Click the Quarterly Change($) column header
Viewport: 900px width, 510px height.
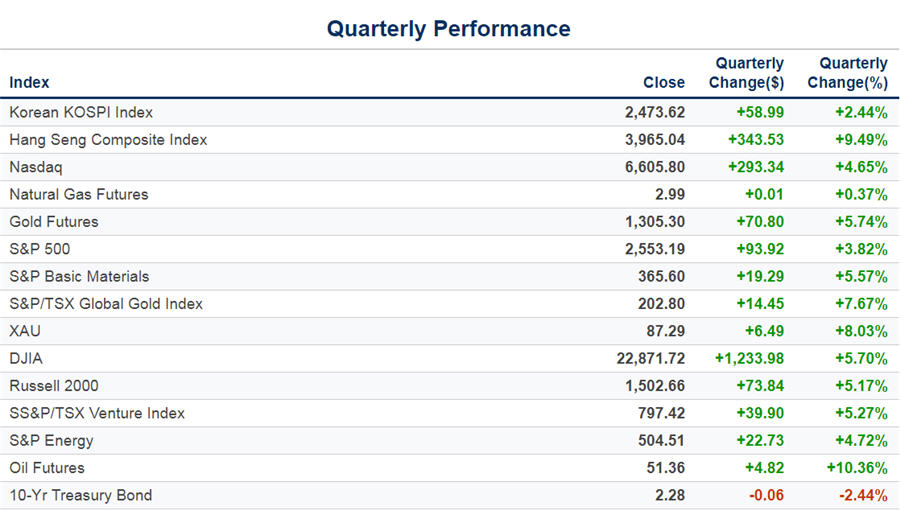(746, 73)
